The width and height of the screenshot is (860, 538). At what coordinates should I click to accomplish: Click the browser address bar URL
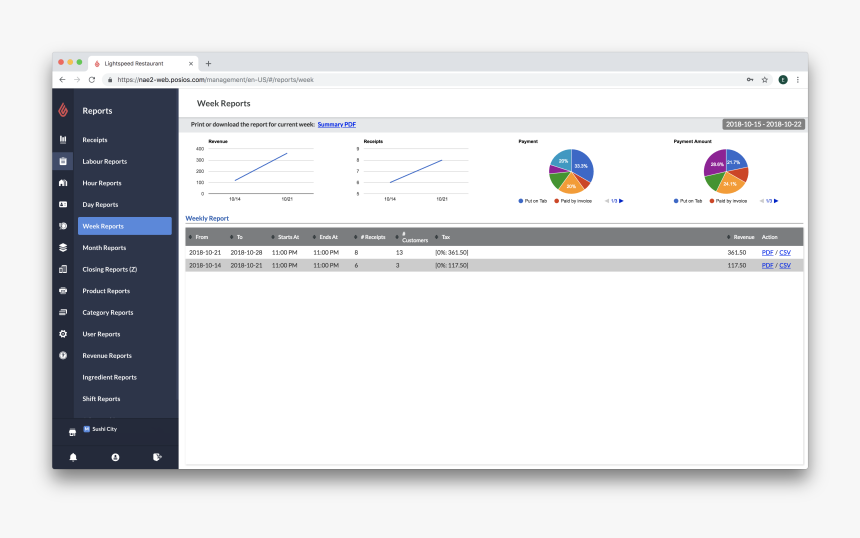(216, 80)
